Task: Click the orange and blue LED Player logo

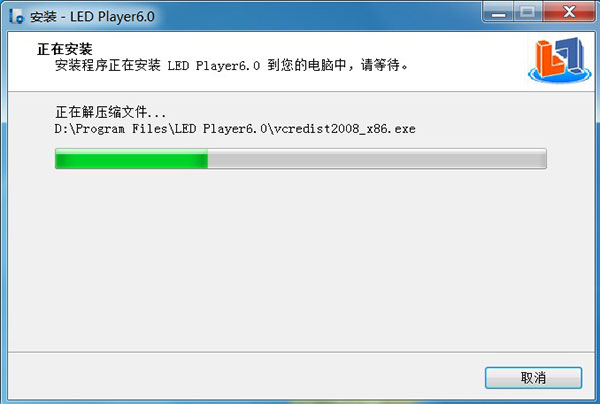Action: pyautogui.click(x=559, y=60)
